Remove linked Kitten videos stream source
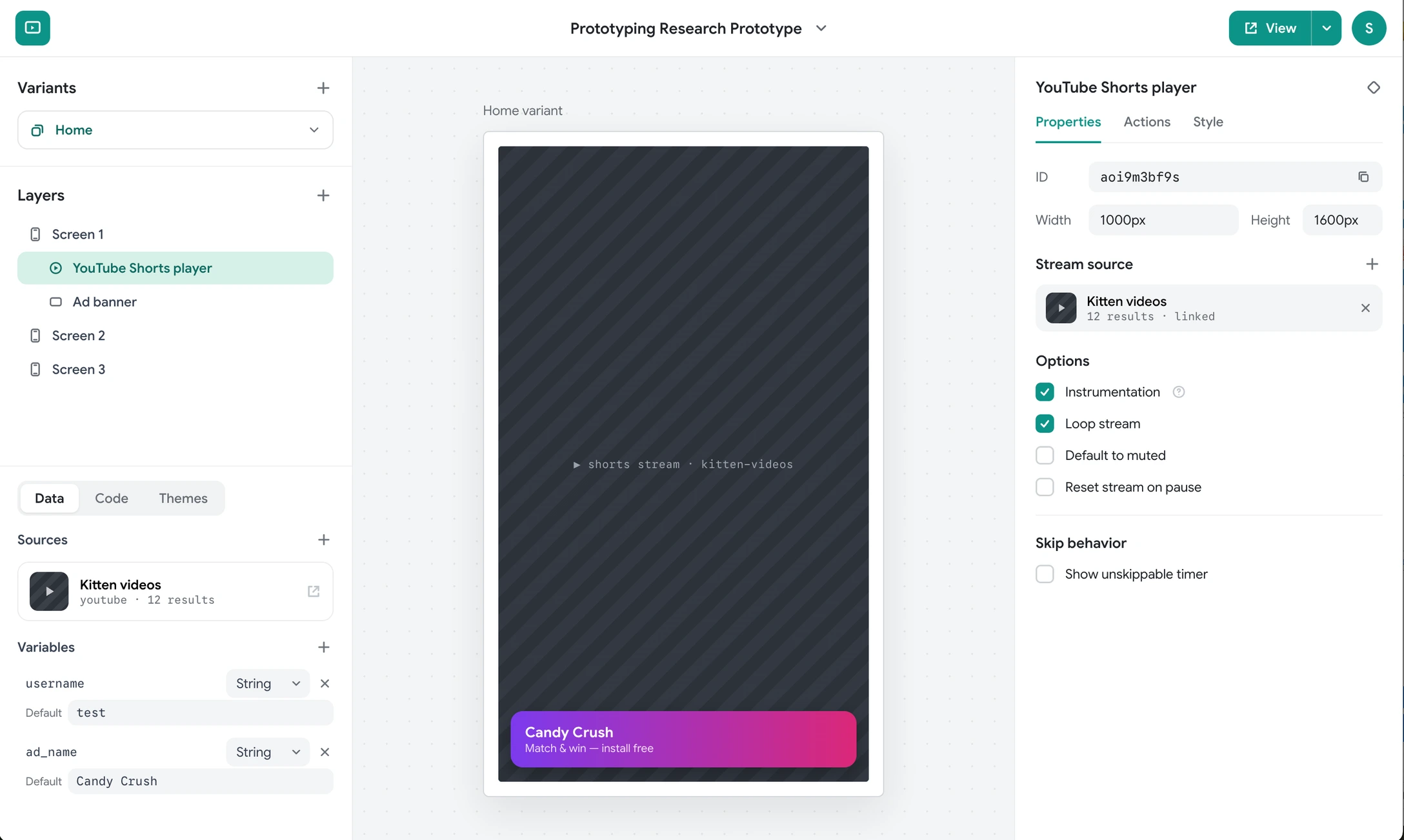Screen dimensions: 1404x840 click(1365, 308)
